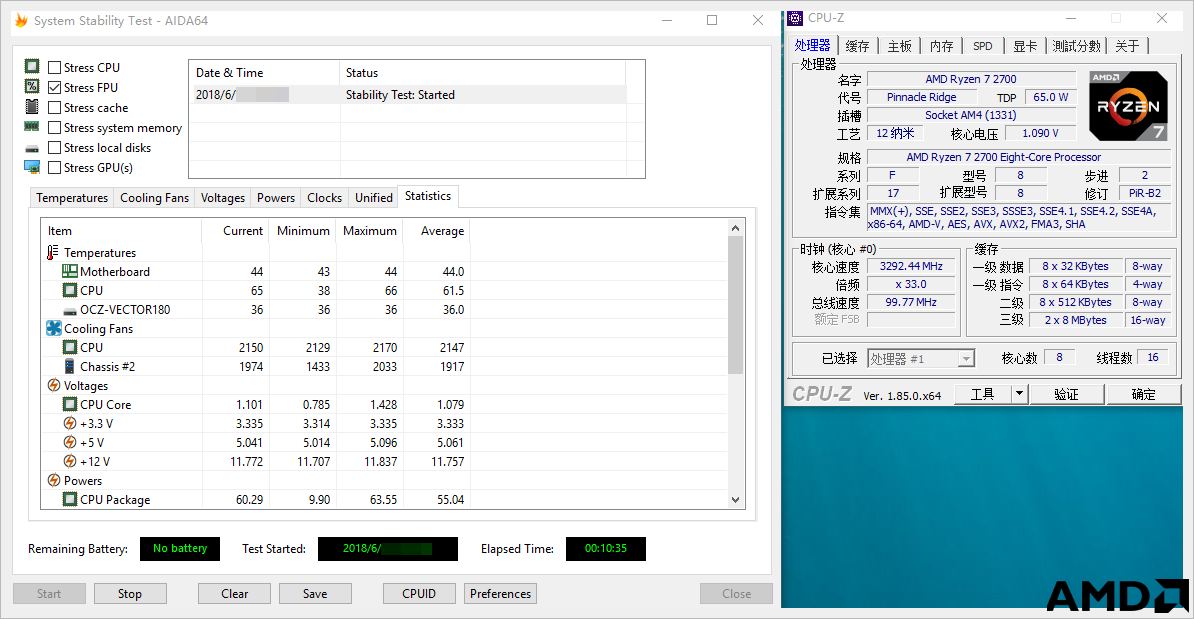Click the AMD Ryzen 7 logo in CPU-Z
Viewport: 1194px width, 619px height.
click(1129, 106)
